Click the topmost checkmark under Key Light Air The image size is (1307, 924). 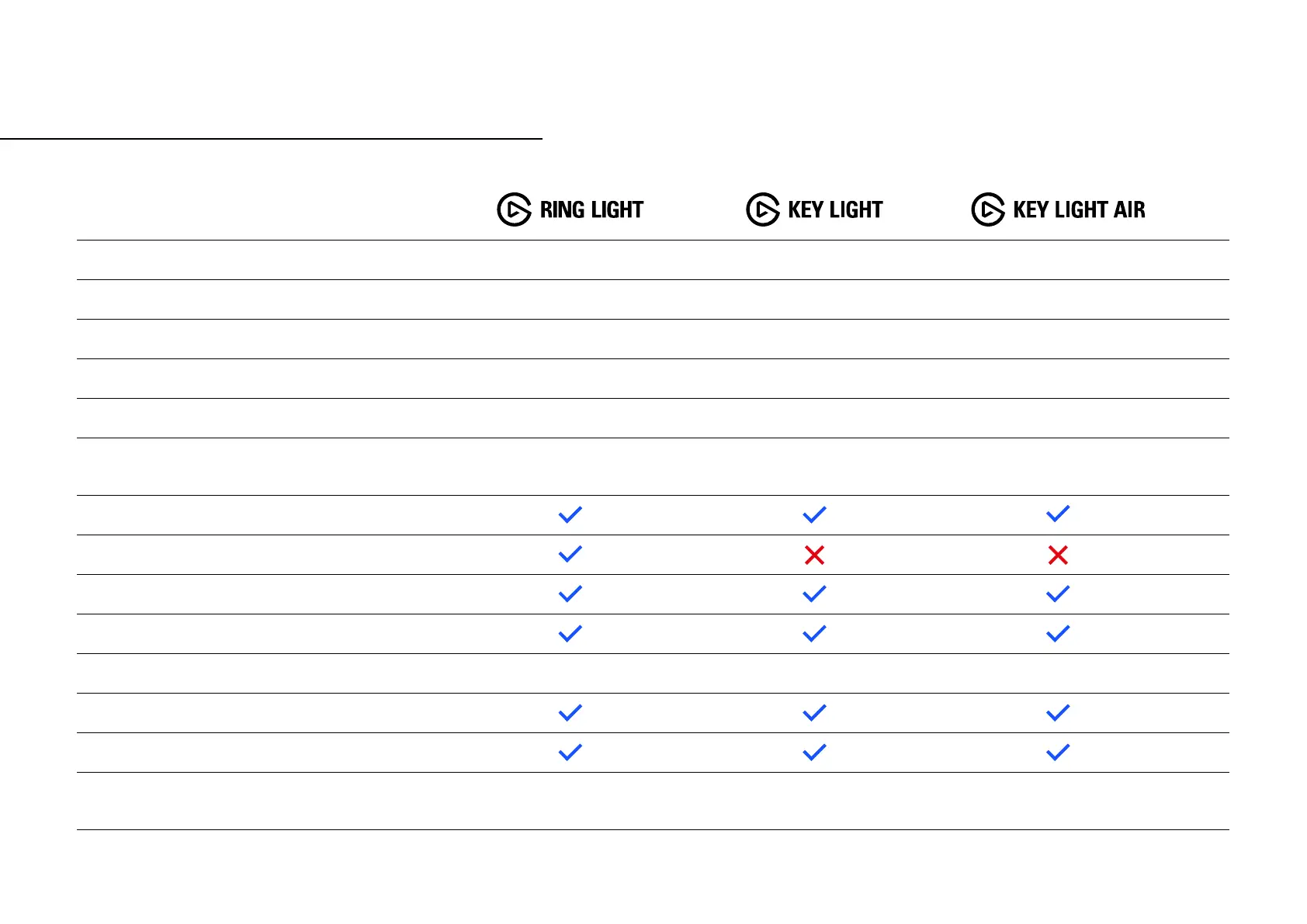(x=1058, y=514)
